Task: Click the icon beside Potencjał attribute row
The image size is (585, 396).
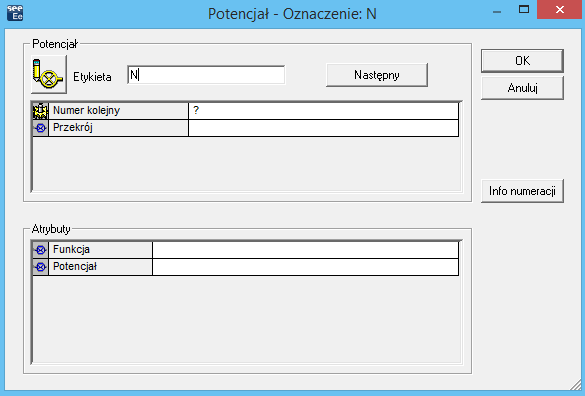Action: pyautogui.click(x=40, y=267)
